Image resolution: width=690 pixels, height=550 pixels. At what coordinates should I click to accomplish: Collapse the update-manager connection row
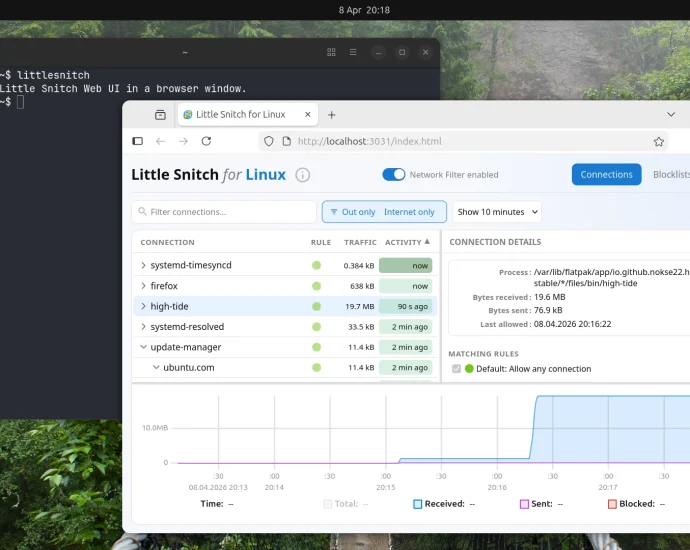tap(143, 347)
